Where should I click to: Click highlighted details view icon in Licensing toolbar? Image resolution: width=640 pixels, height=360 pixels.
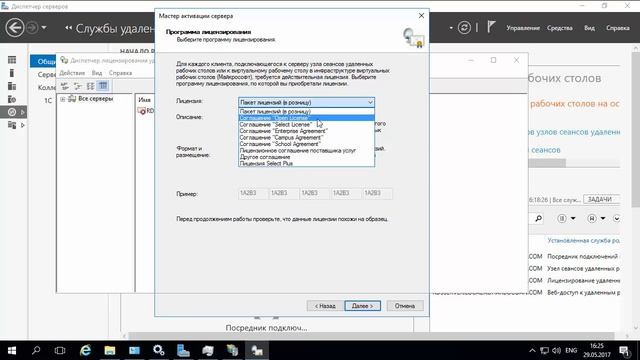click(103, 86)
